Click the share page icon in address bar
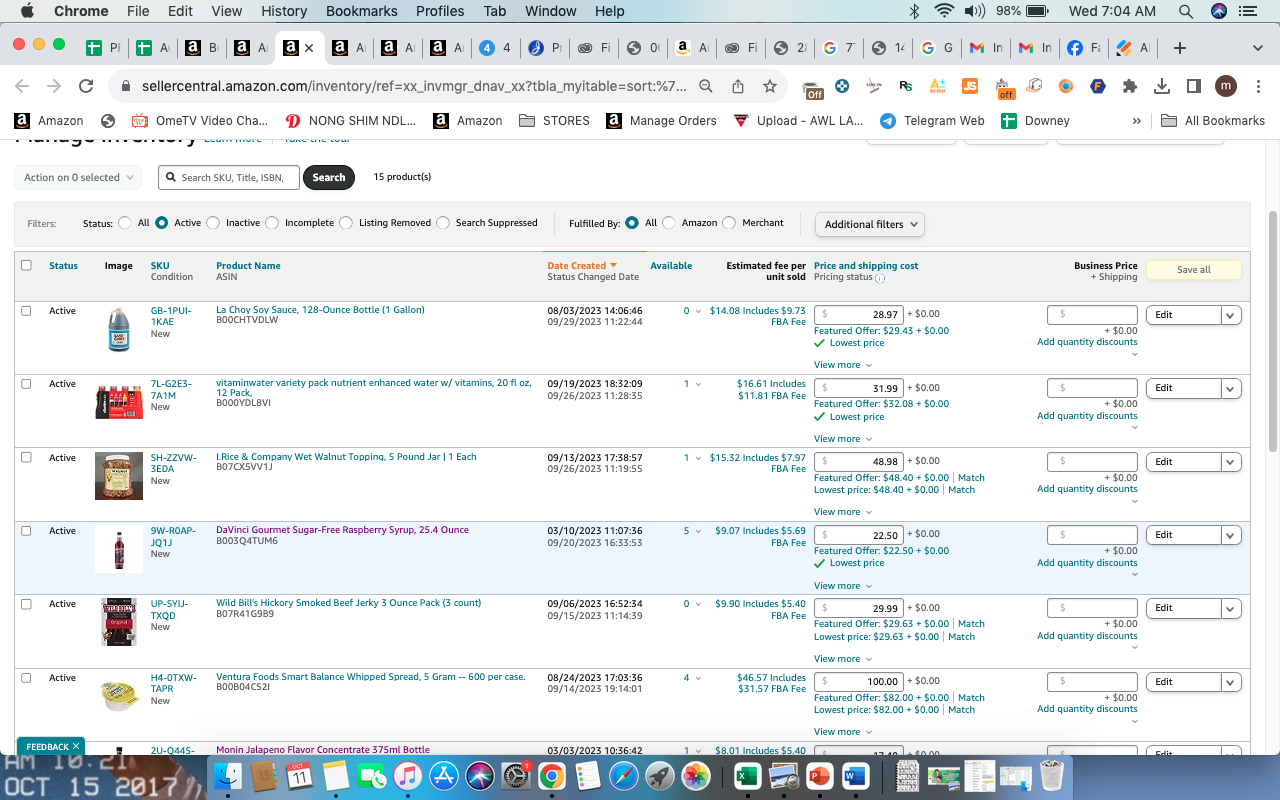This screenshot has height=800, width=1280. pos(738,87)
